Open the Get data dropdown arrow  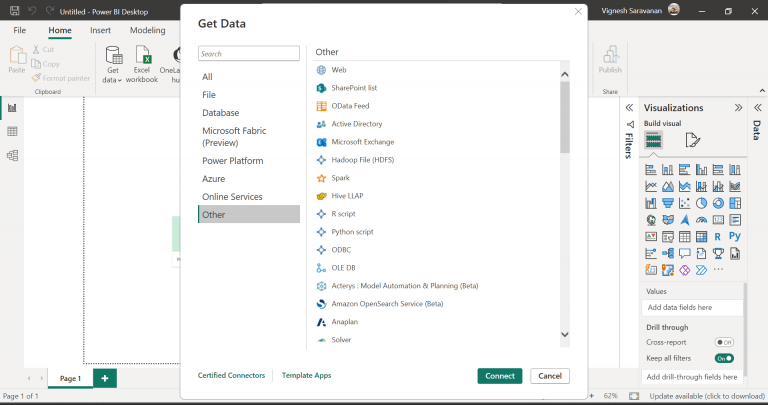[119, 80]
